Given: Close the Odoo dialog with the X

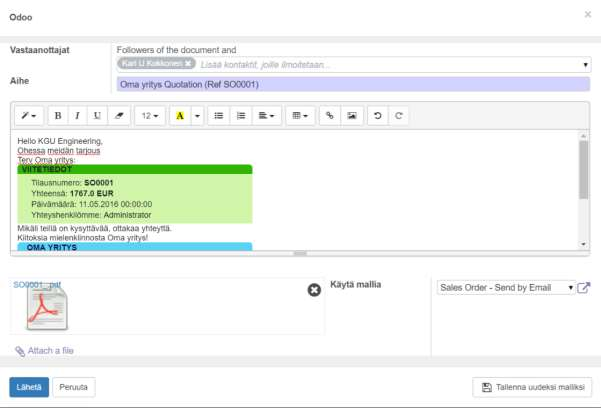Looking at the screenshot, I should pos(588,15).
